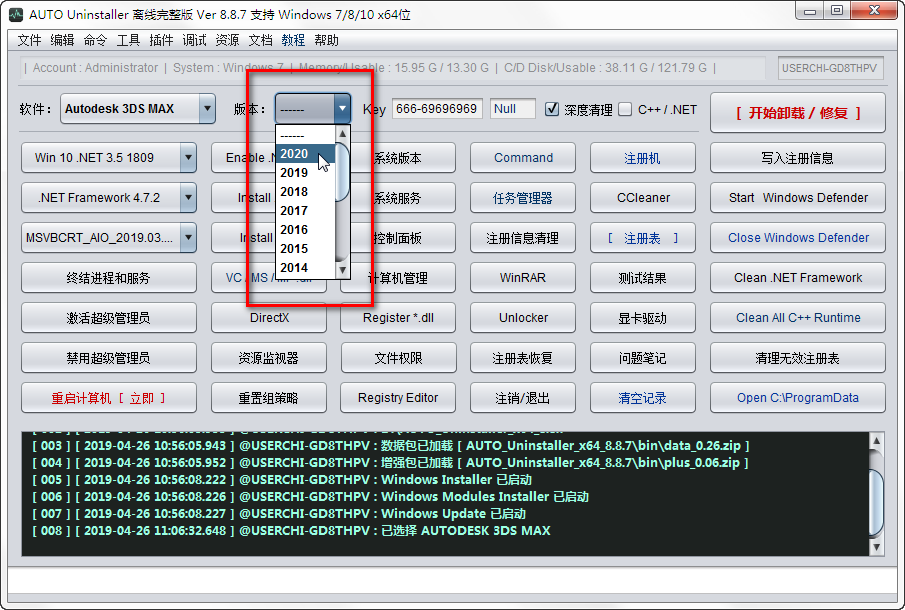The height and width of the screenshot is (610, 905).
Task: Select version 2018 from the list
Action: [x=305, y=192]
